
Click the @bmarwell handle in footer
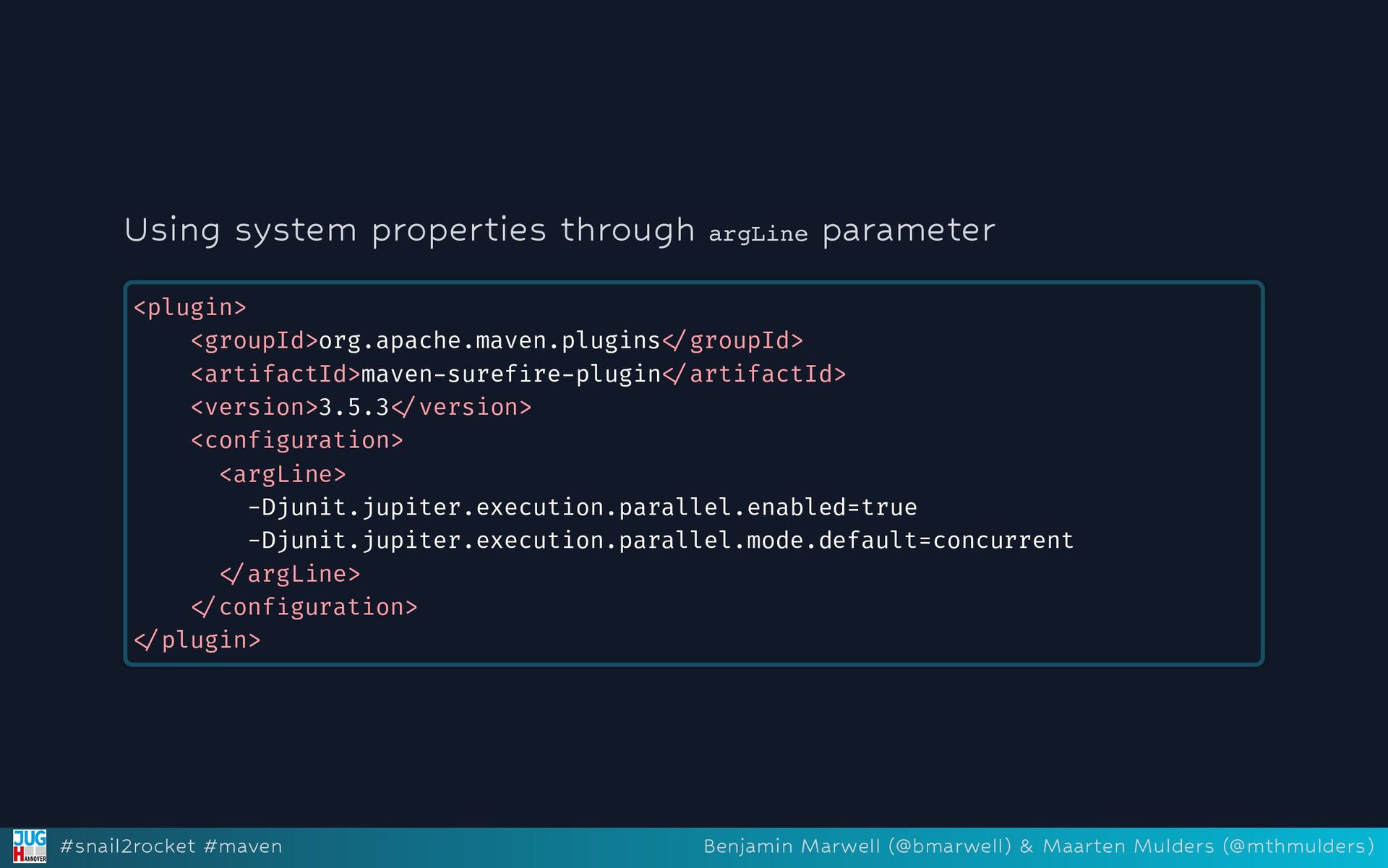[x=949, y=846]
